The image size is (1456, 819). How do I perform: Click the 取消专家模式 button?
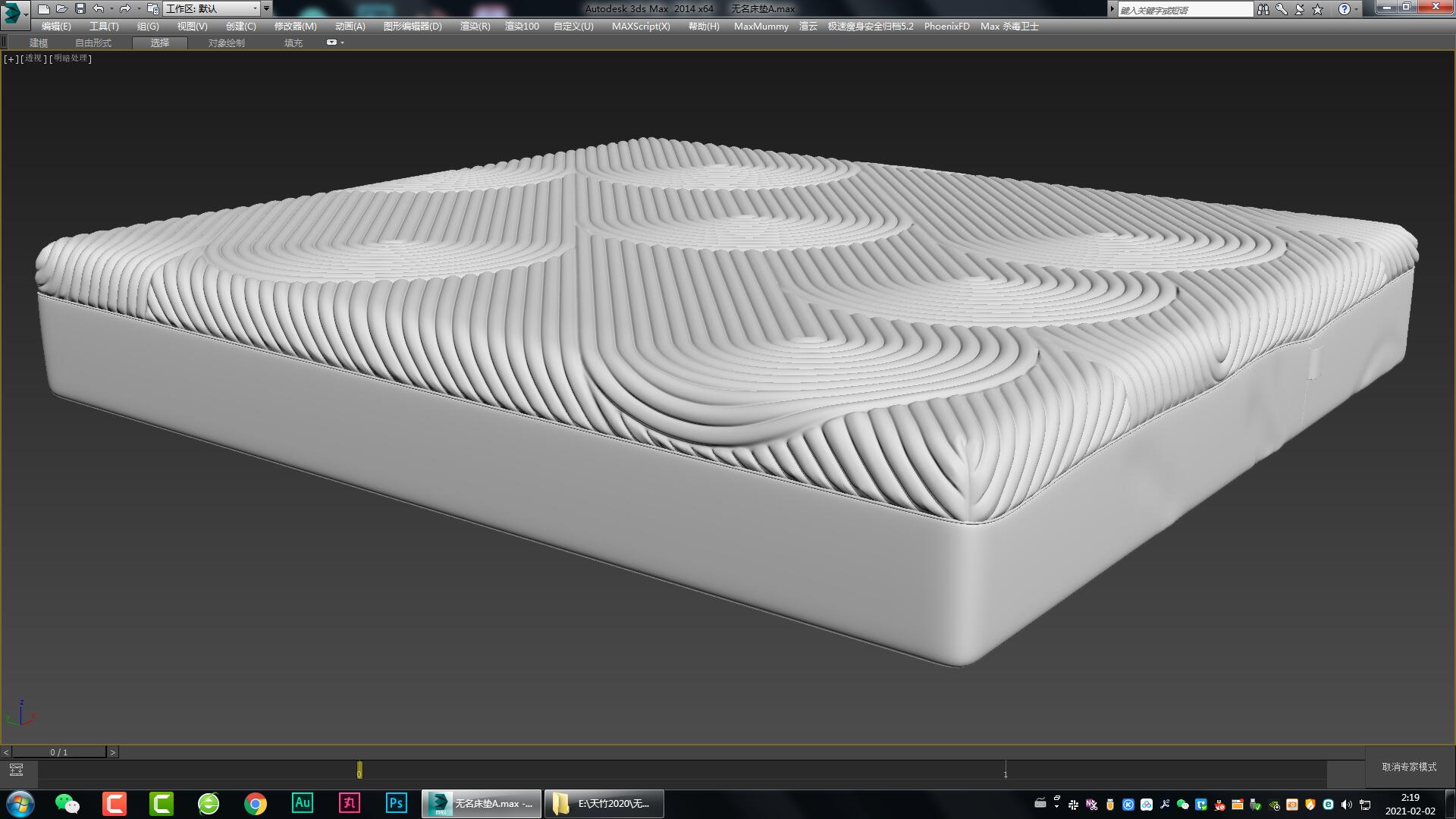tap(1407, 767)
